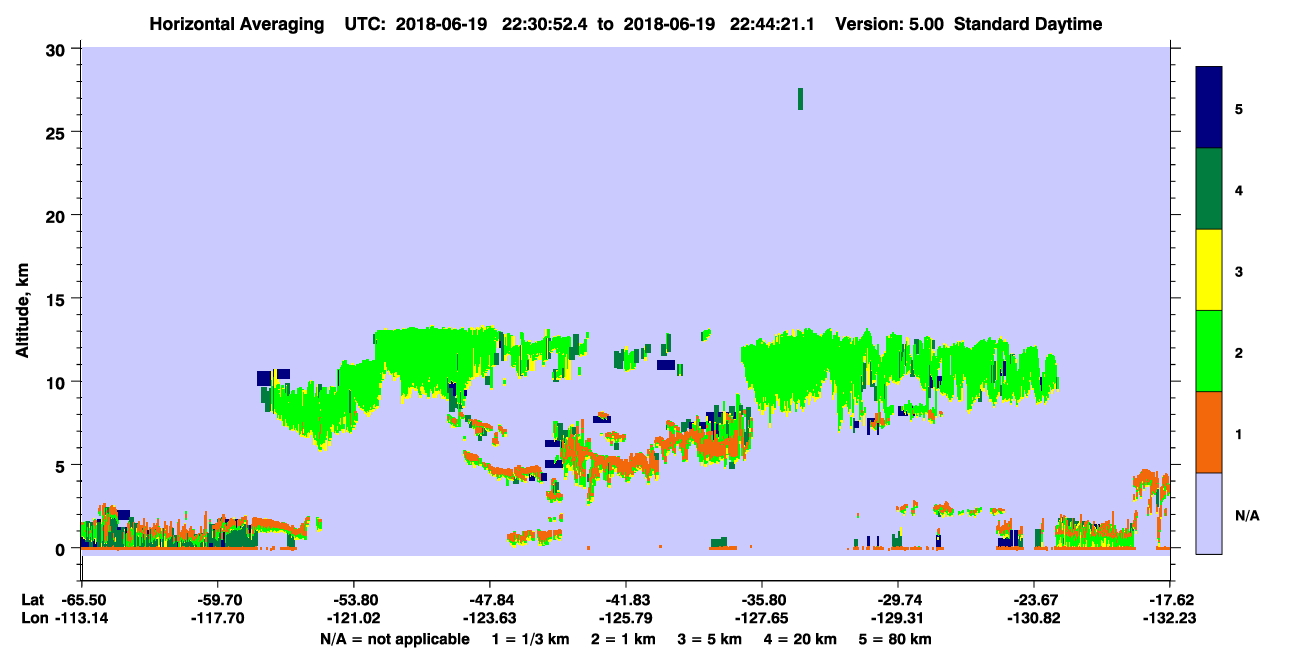Click latitude value -29.74
This screenshot has width=1300, height=667.
coord(898,600)
